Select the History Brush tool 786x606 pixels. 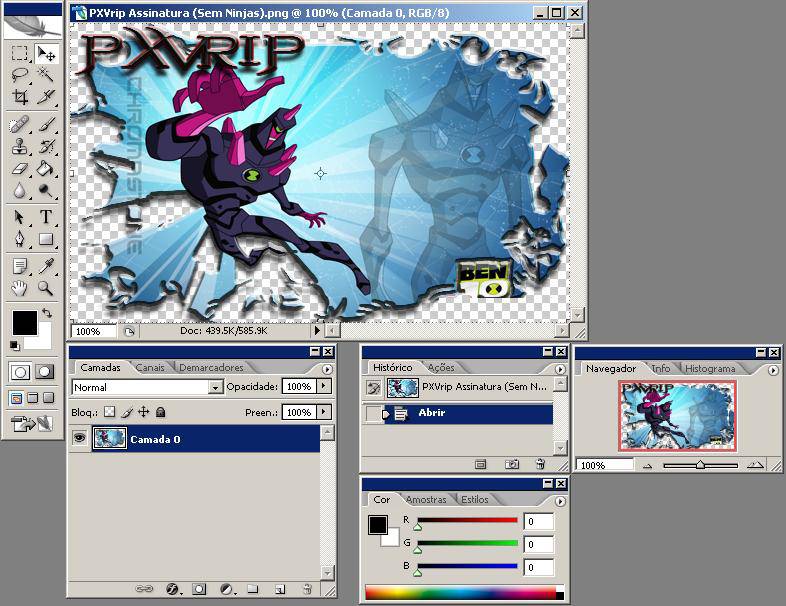point(46,146)
